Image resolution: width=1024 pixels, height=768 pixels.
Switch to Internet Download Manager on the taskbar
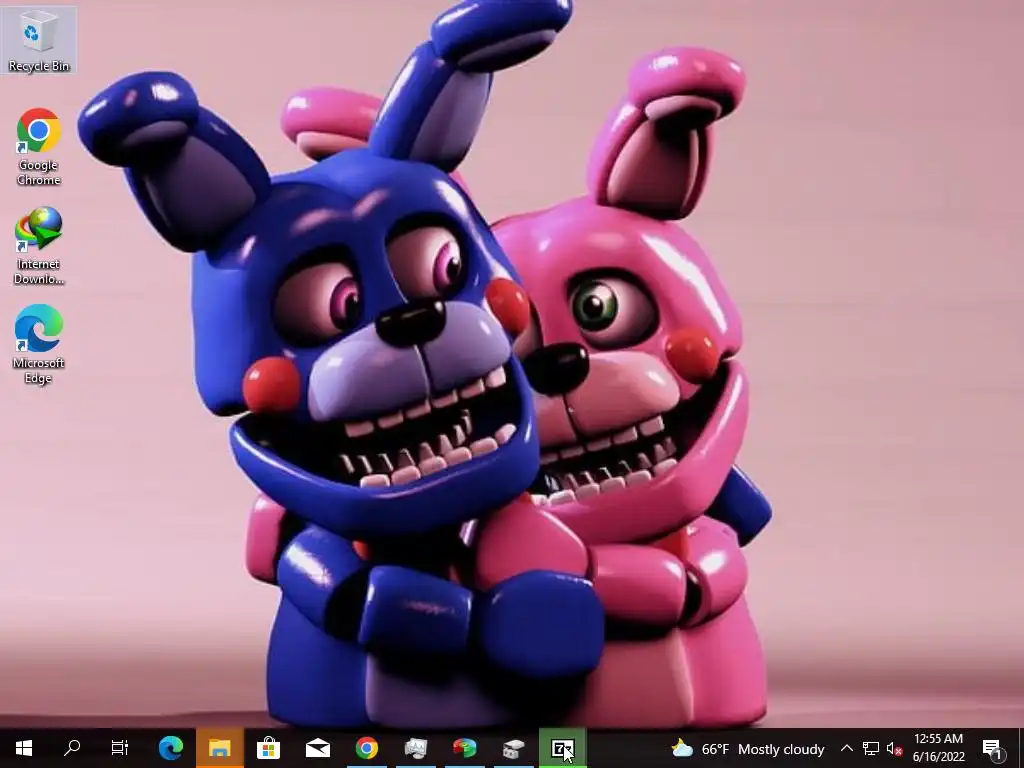[464, 748]
